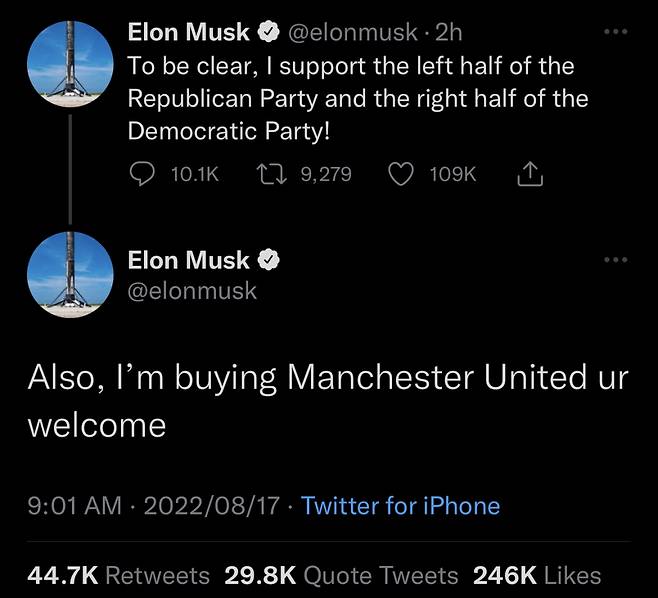The image size is (658, 598).
Task: Tap the share icon on the first tweet
Action: [x=529, y=175]
